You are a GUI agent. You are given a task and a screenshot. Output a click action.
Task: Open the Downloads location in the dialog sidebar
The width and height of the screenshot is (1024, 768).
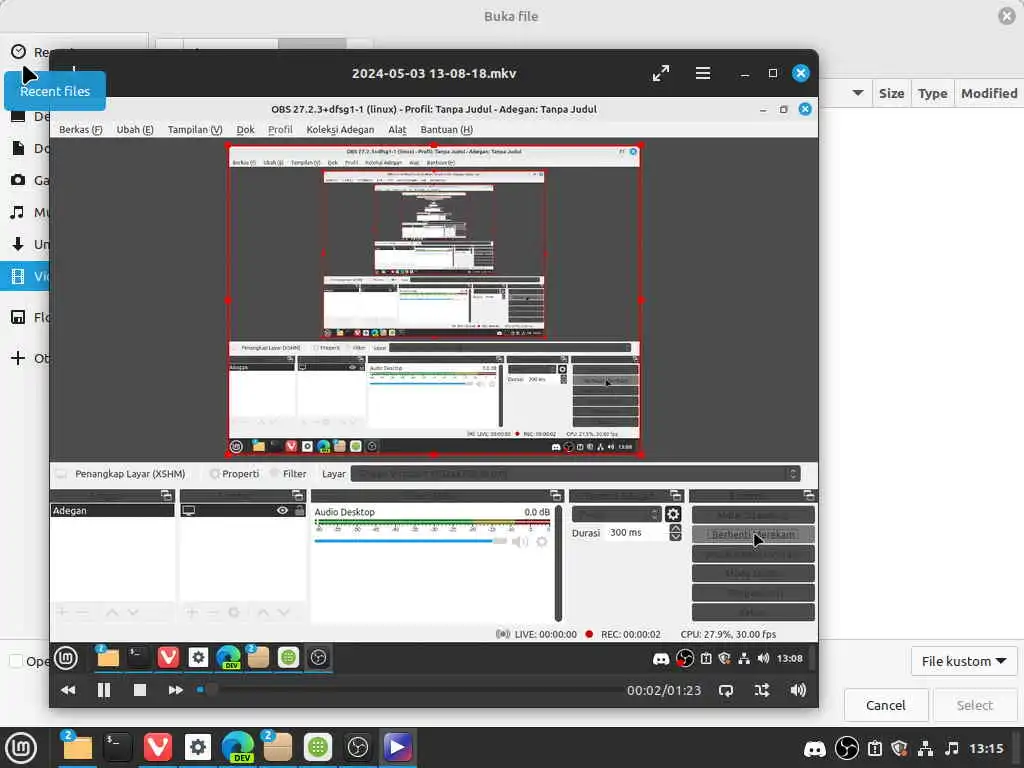point(29,244)
